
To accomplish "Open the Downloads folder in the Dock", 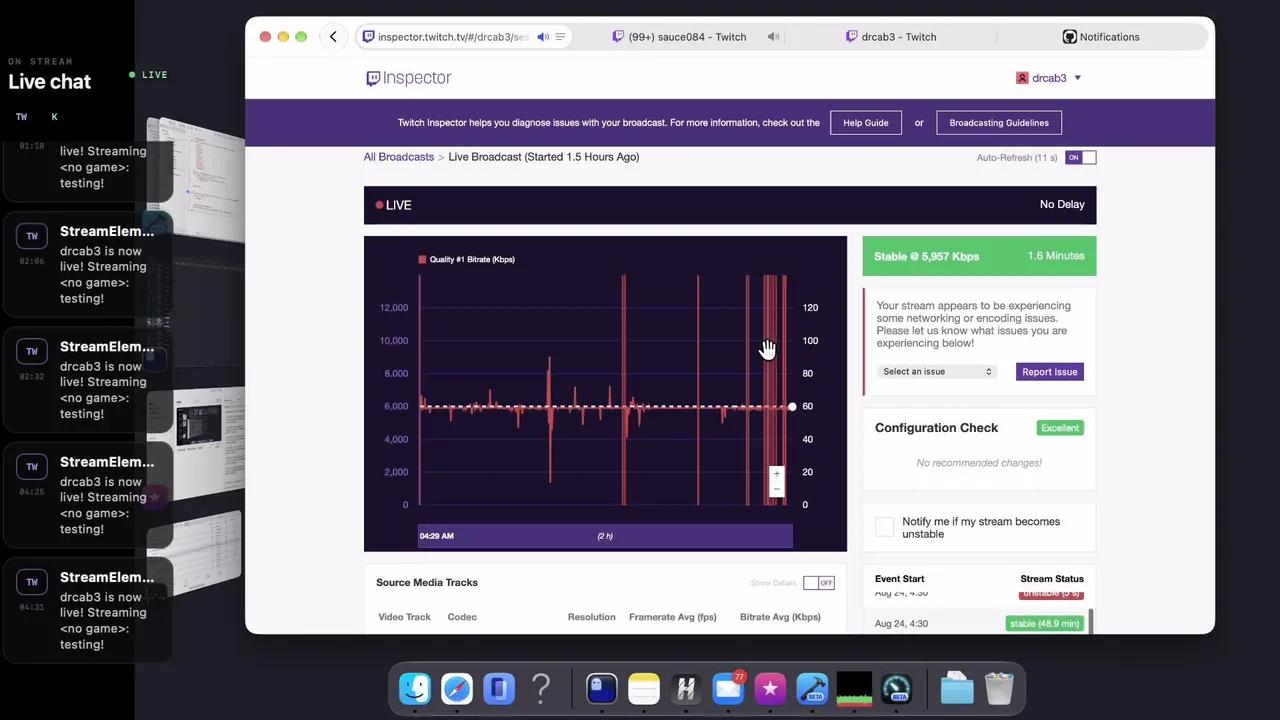I will (957, 688).
